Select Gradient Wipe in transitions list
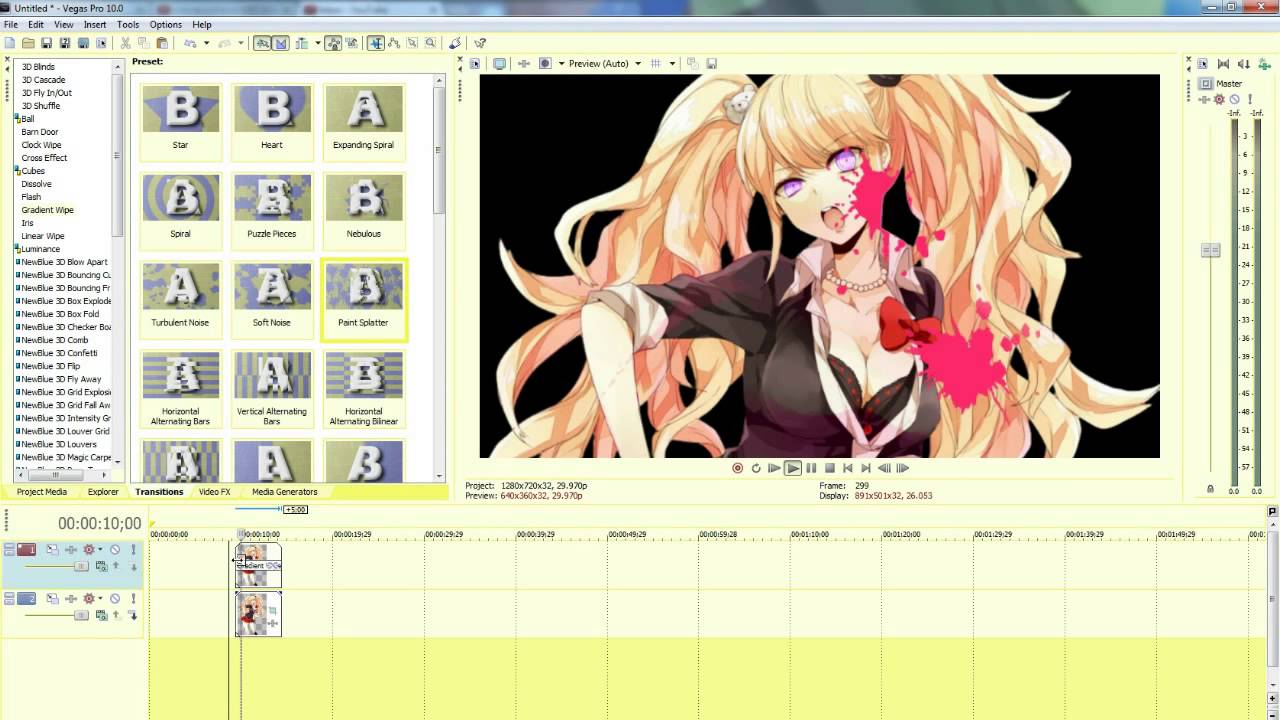Screen dimensions: 1280x720 pos(48,210)
